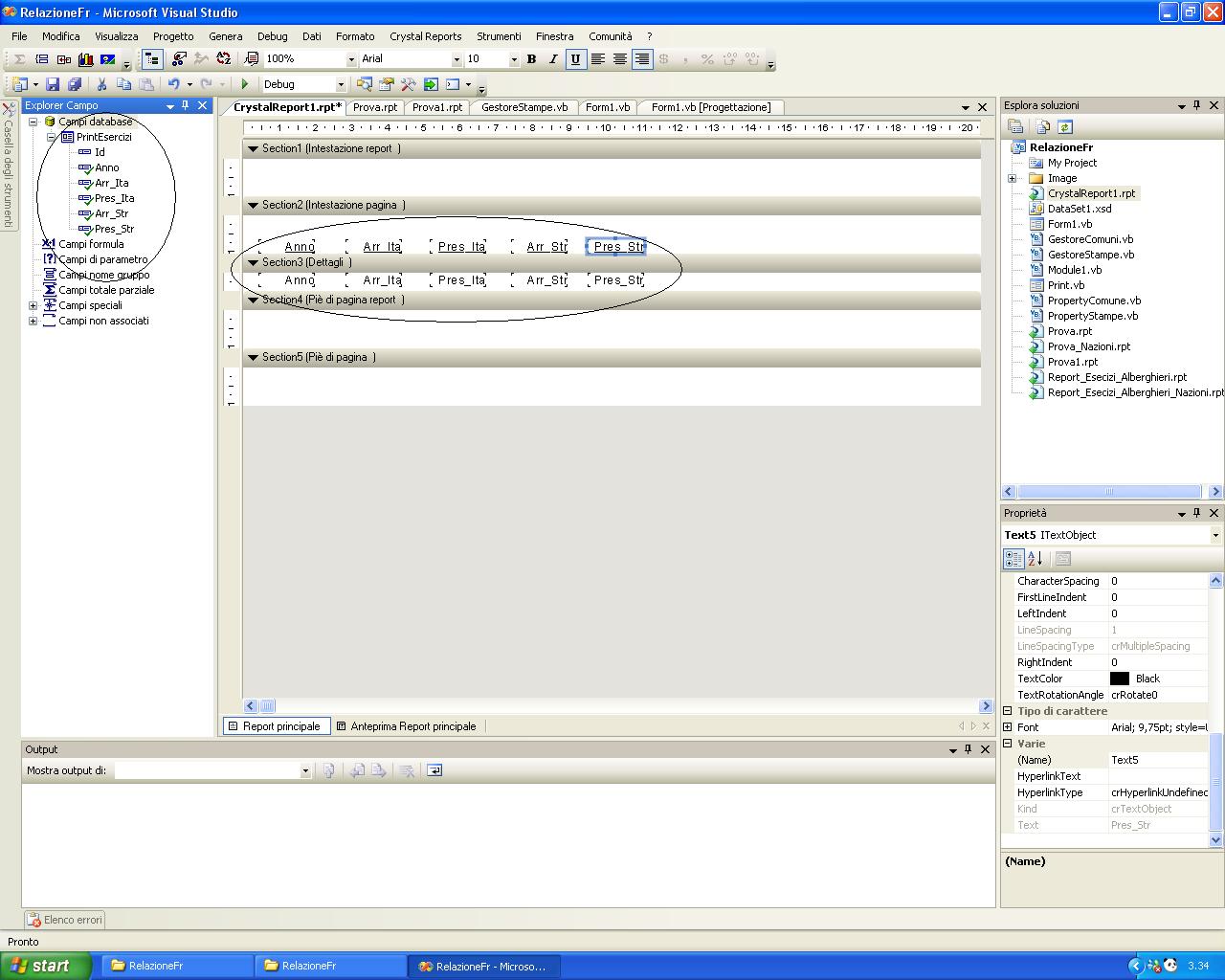Open the Toolbox hammer-wrench icon
This screenshot has height=980, width=1225.
point(408,84)
